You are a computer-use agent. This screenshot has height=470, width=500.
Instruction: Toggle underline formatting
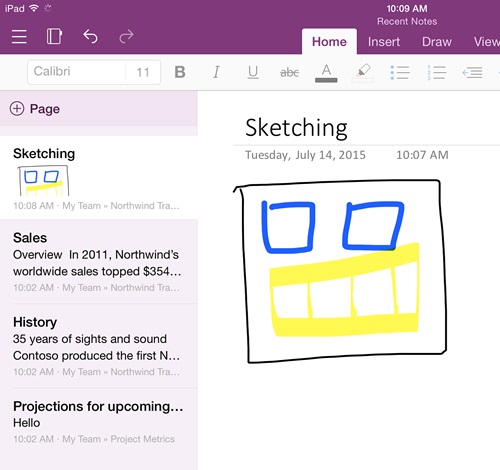(x=253, y=72)
